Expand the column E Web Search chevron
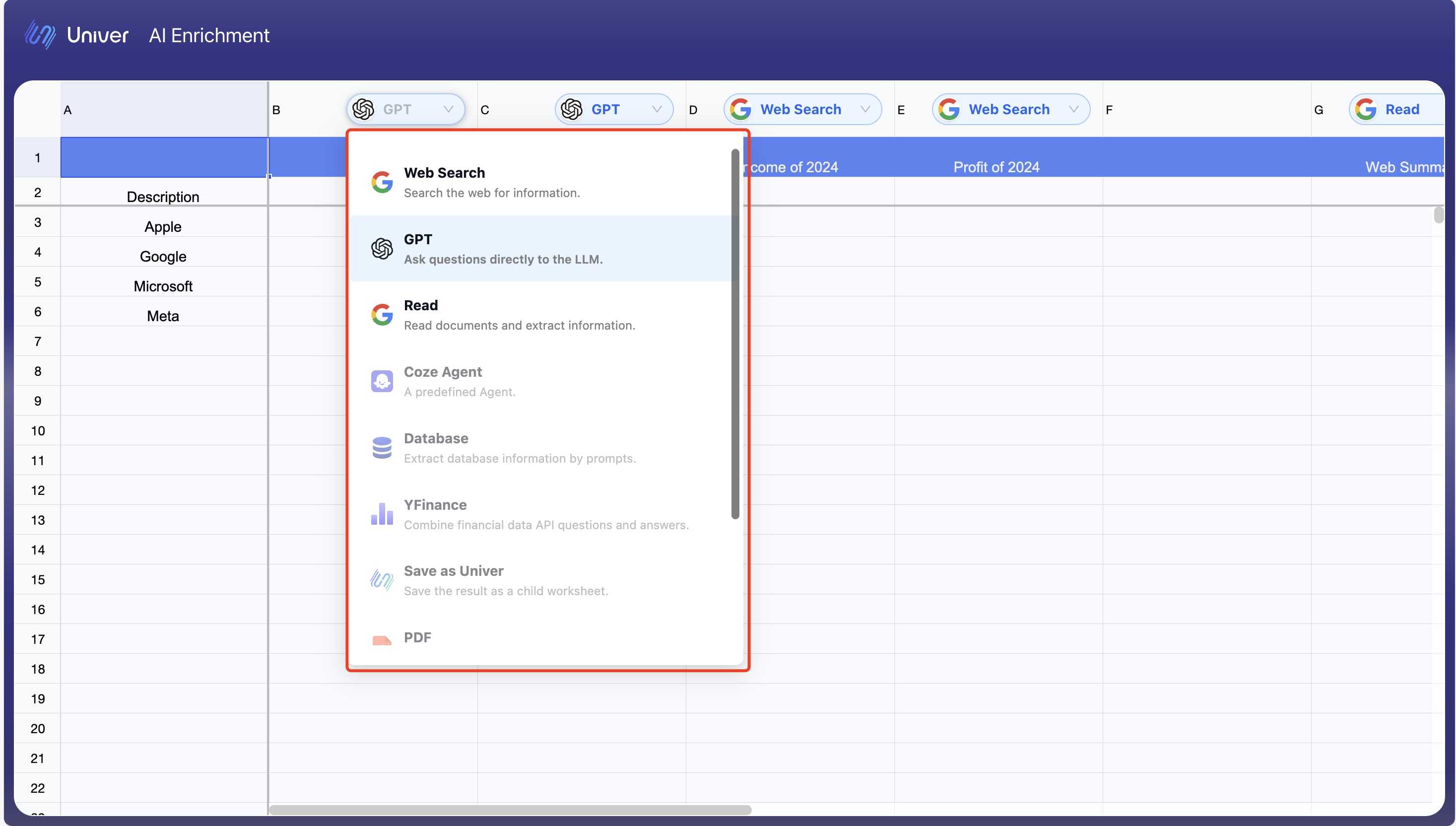 tap(1074, 110)
